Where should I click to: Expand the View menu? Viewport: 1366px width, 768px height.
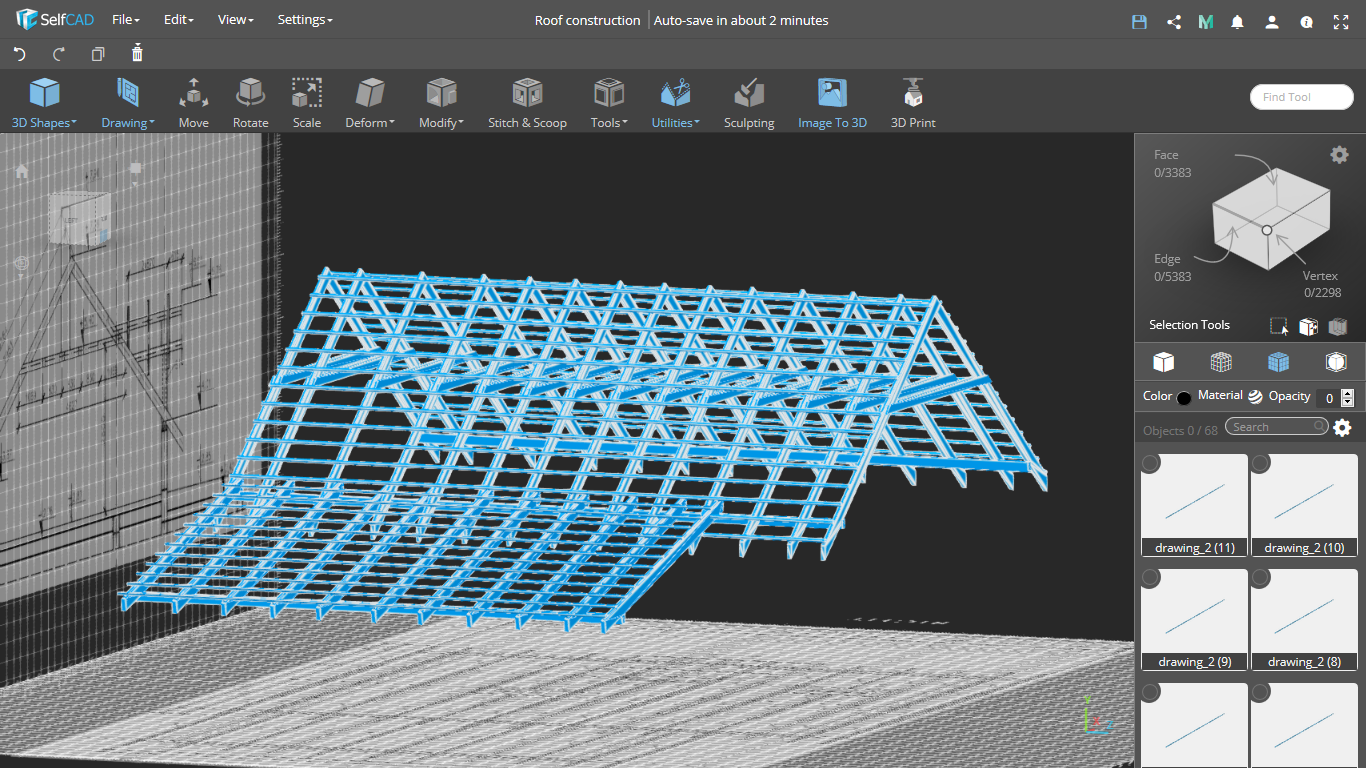pyautogui.click(x=236, y=20)
